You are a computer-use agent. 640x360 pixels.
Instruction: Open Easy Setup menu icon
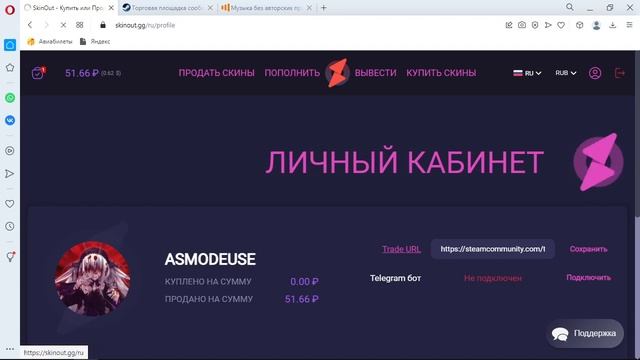(x=629, y=25)
